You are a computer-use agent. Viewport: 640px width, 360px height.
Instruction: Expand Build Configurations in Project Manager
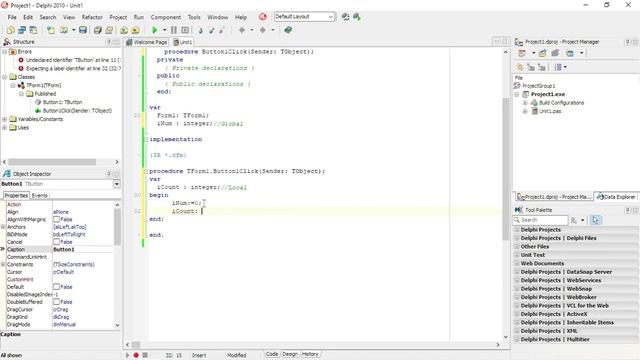tap(525, 103)
